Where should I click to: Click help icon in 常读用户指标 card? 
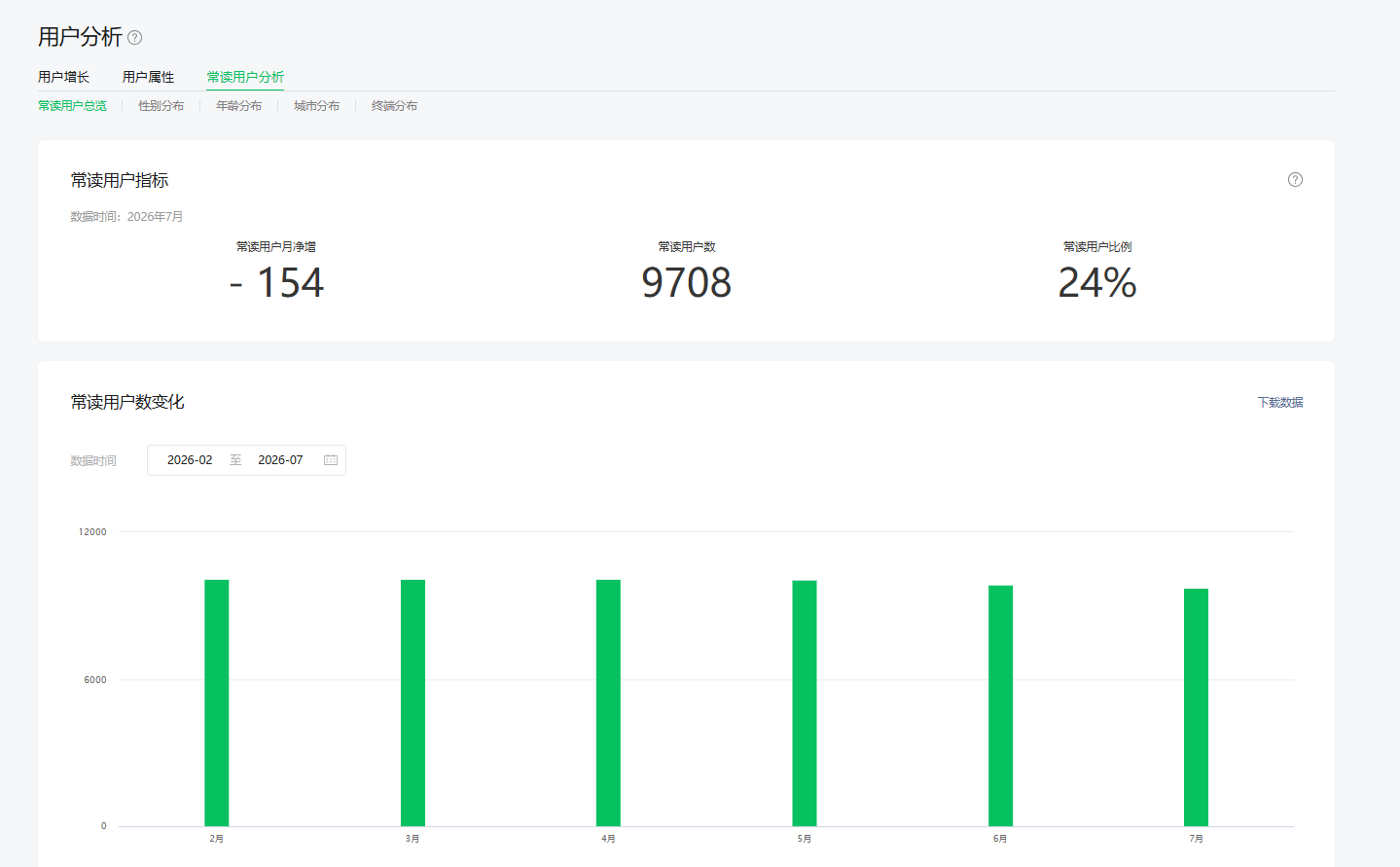coord(1295,179)
